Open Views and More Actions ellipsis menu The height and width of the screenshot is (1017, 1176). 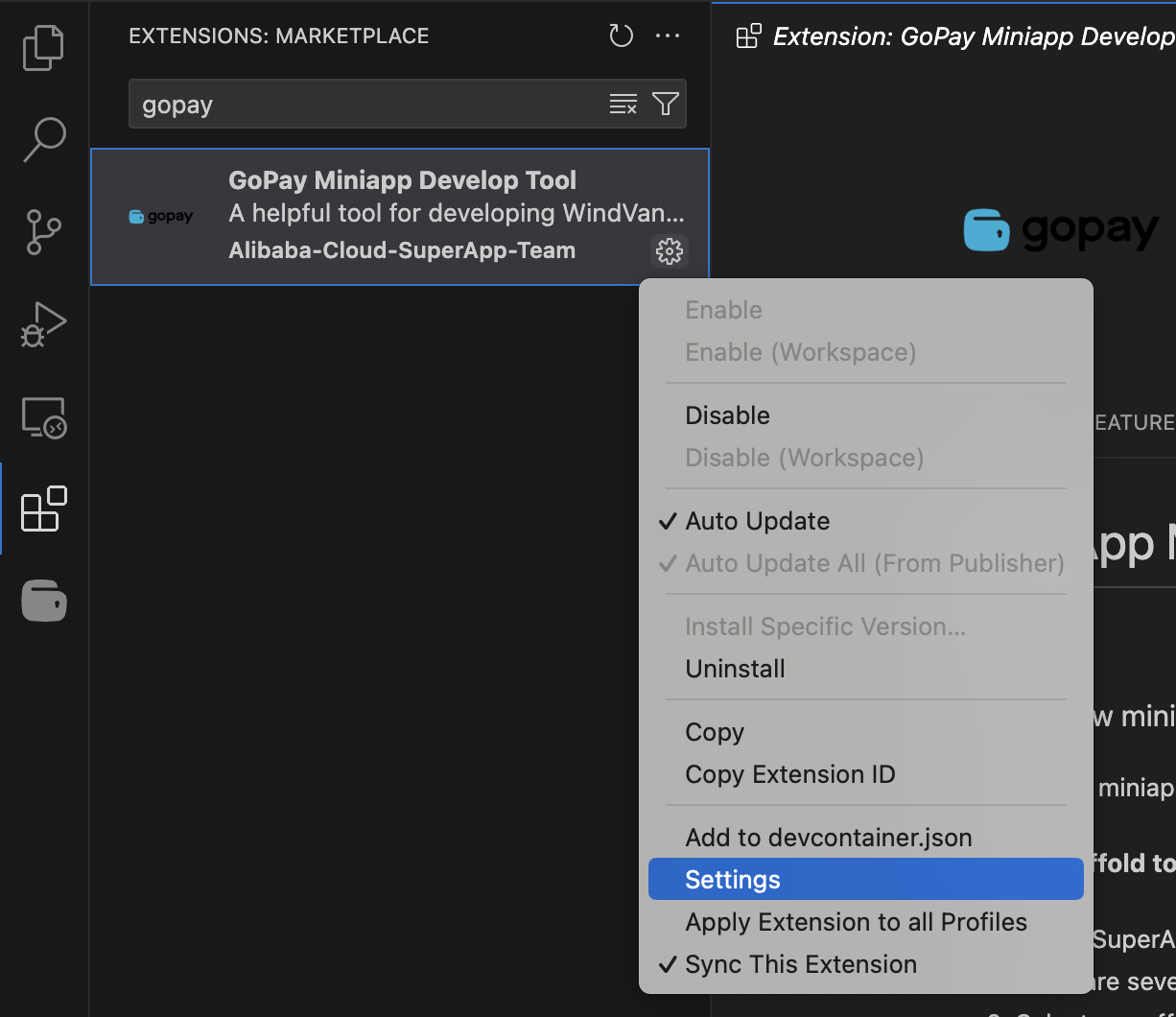click(668, 36)
